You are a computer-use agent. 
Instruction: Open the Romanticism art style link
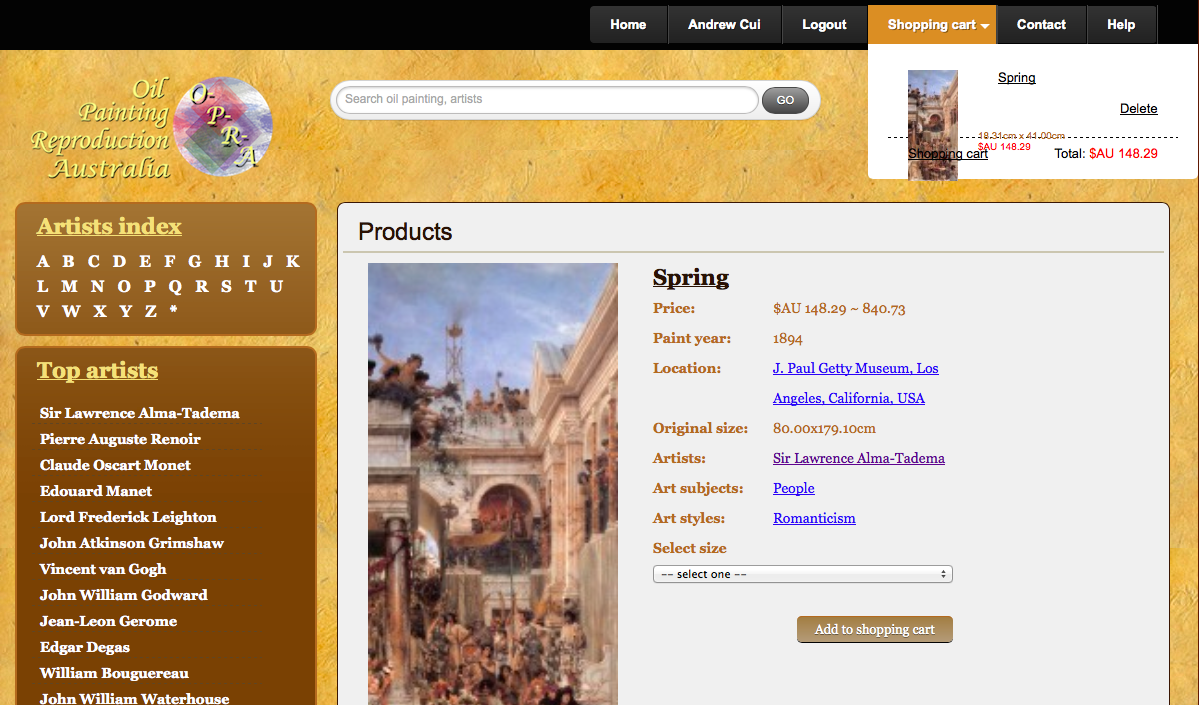[x=814, y=518]
